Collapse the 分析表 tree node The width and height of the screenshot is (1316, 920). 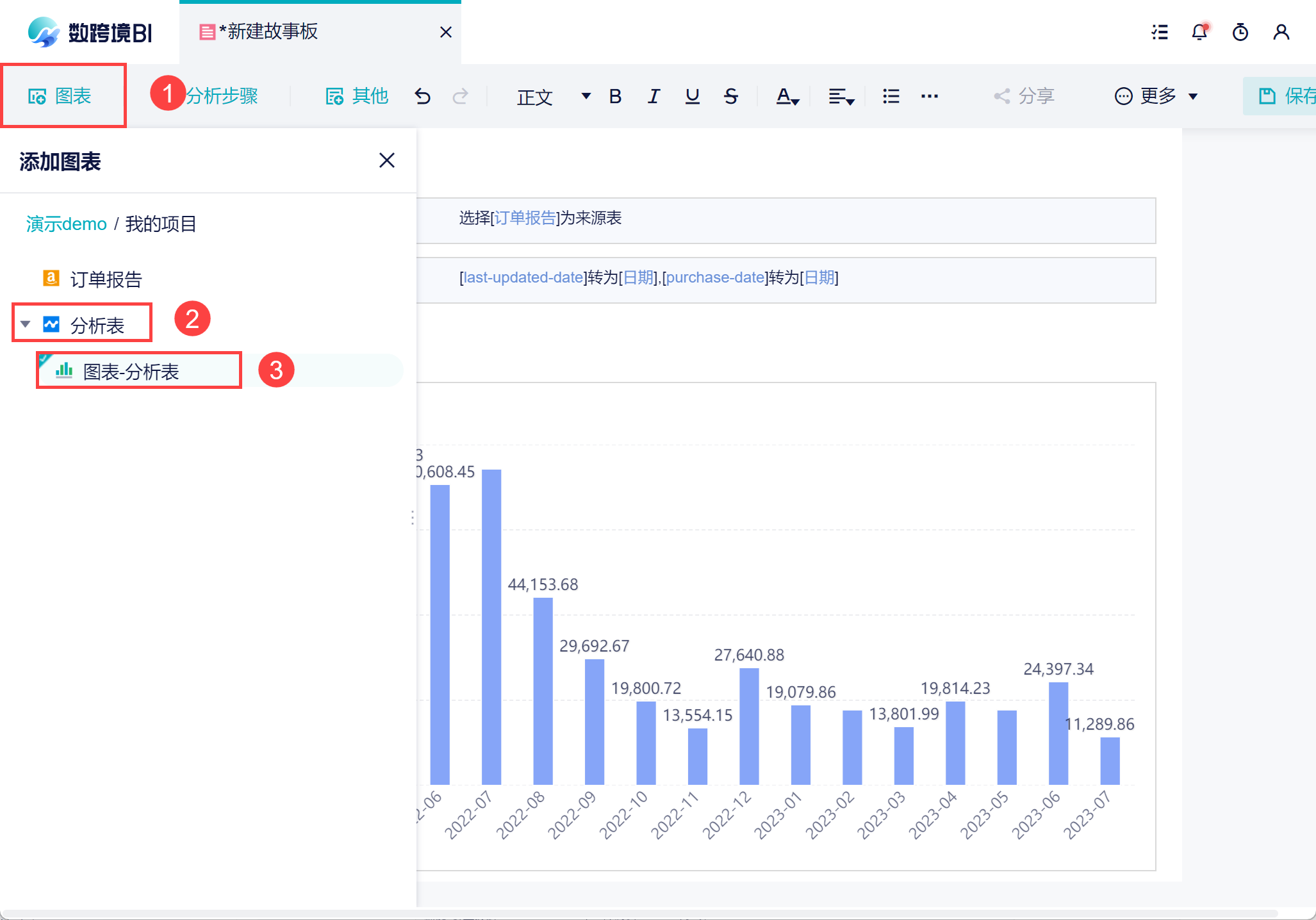26,324
